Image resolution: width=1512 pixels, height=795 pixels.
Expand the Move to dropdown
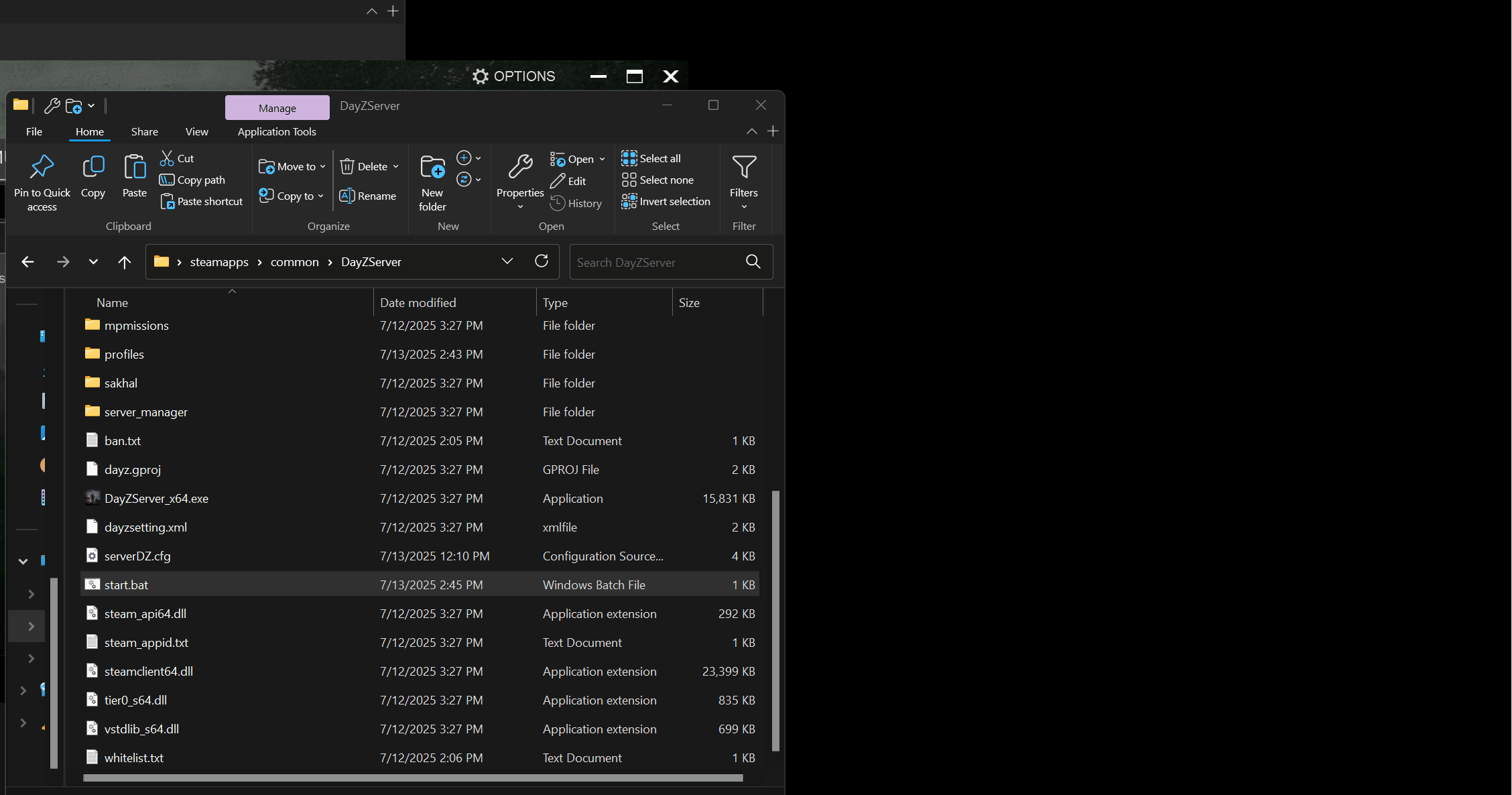(x=323, y=166)
